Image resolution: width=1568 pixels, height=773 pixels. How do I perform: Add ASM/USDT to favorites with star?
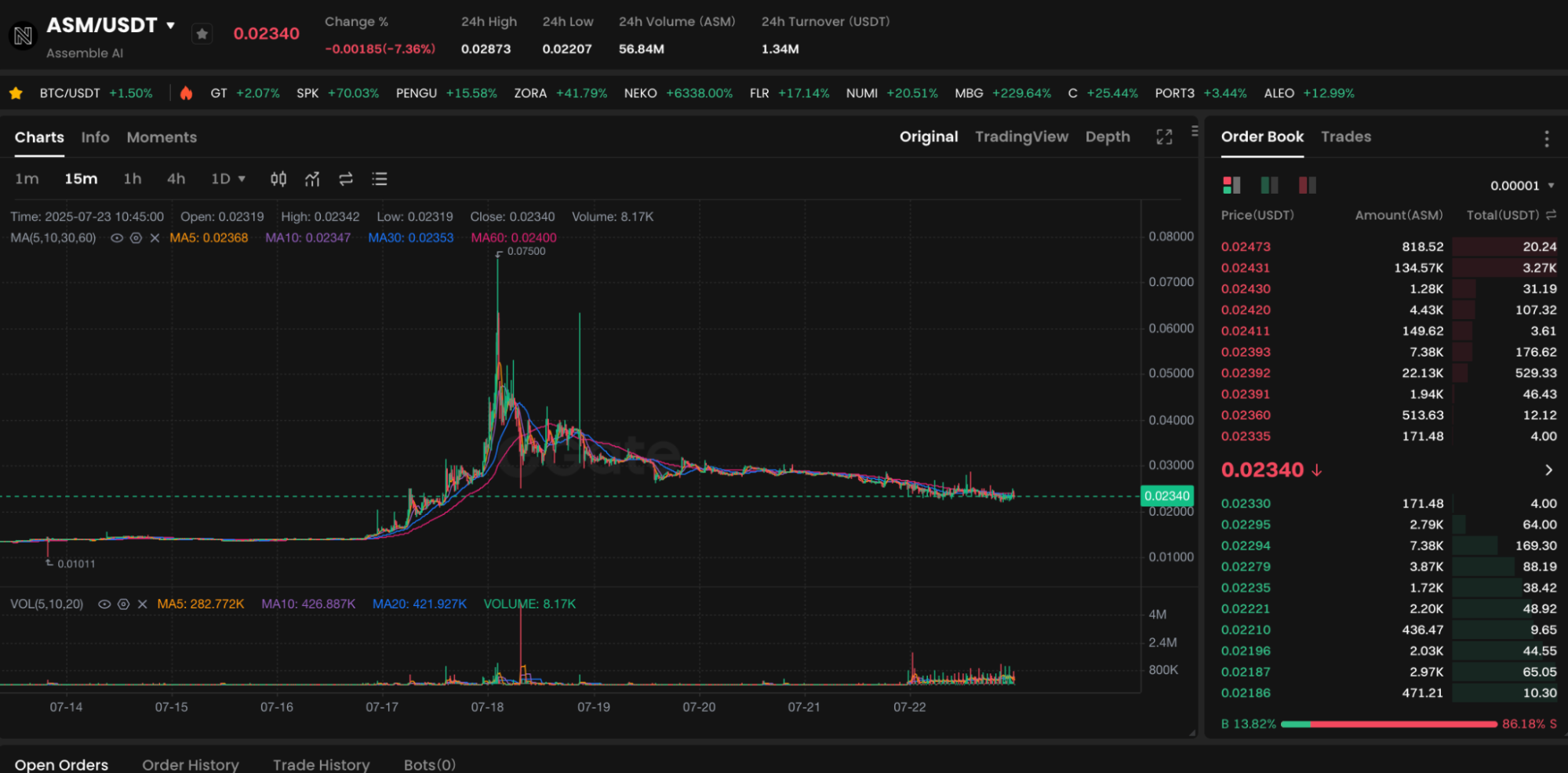coord(202,34)
